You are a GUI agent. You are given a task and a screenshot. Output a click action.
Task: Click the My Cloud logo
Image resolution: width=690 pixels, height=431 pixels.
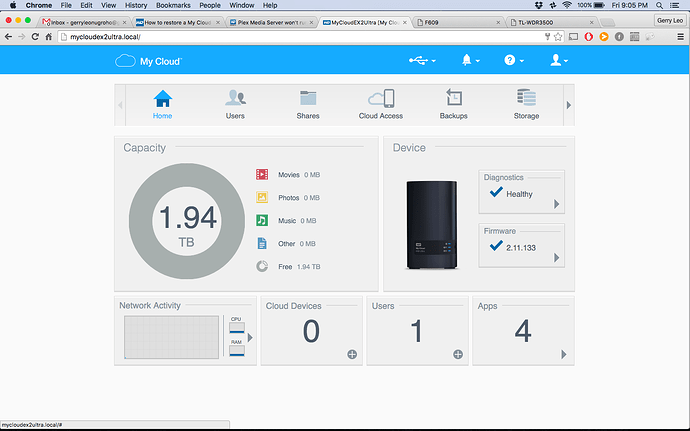(148, 61)
